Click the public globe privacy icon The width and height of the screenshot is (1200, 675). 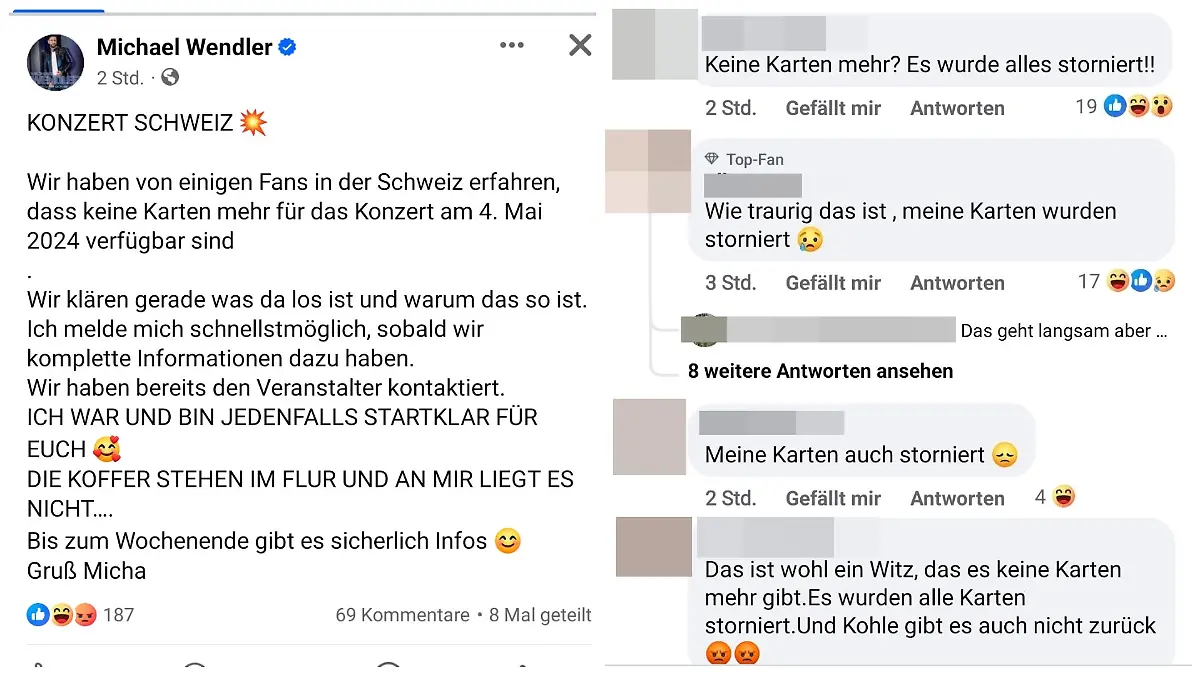coord(170,77)
